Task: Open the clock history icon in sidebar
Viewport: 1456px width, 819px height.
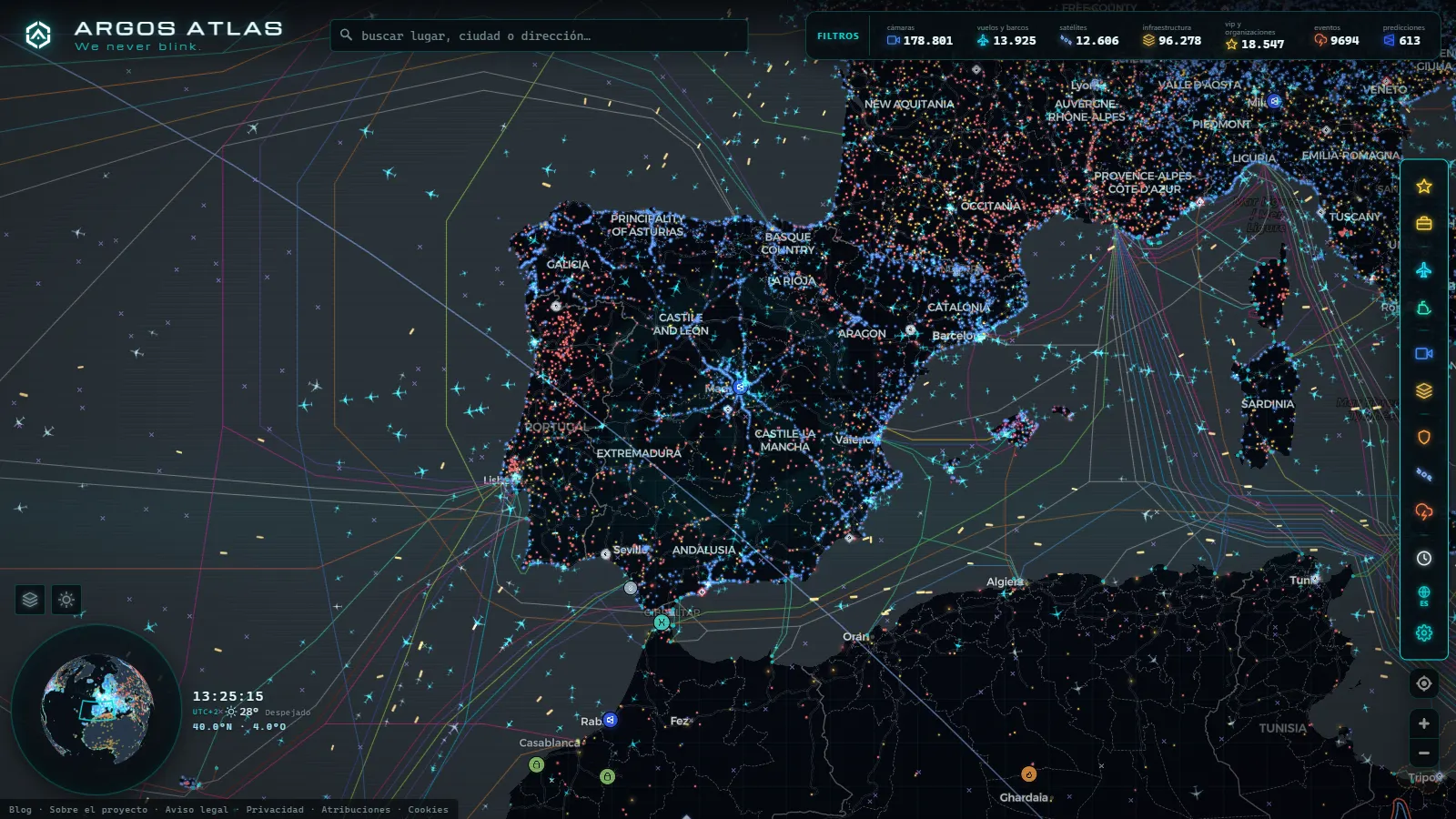Action: click(x=1424, y=558)
